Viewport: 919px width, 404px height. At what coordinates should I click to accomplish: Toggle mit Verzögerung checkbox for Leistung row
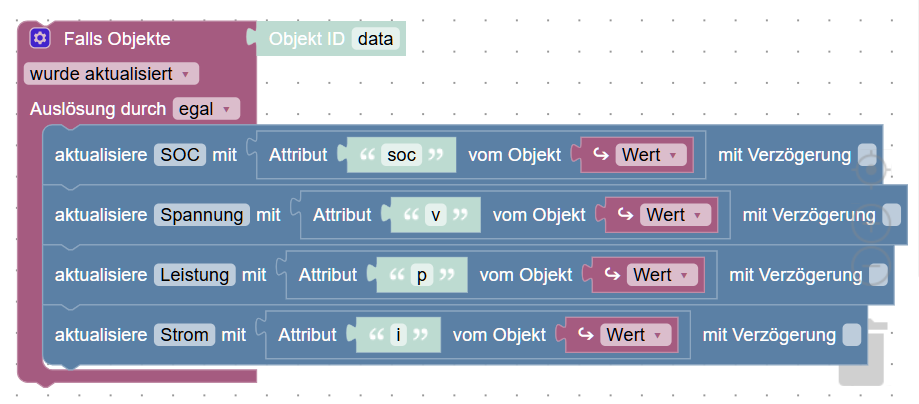pos(877,275)
